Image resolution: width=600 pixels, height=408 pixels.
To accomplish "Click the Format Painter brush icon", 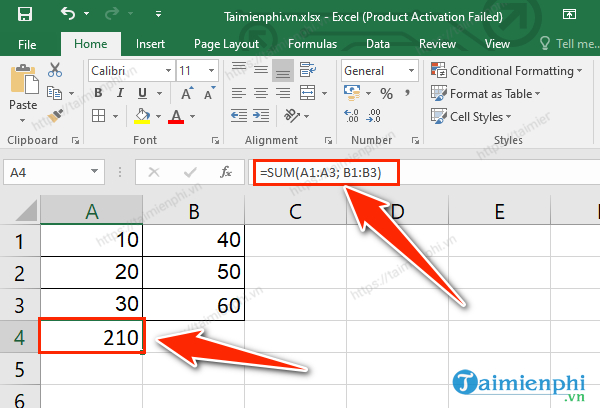I will pos(55,116).
